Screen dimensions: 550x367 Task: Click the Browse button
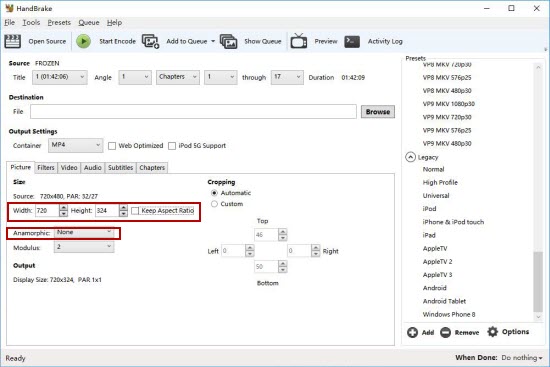point(378,112)
